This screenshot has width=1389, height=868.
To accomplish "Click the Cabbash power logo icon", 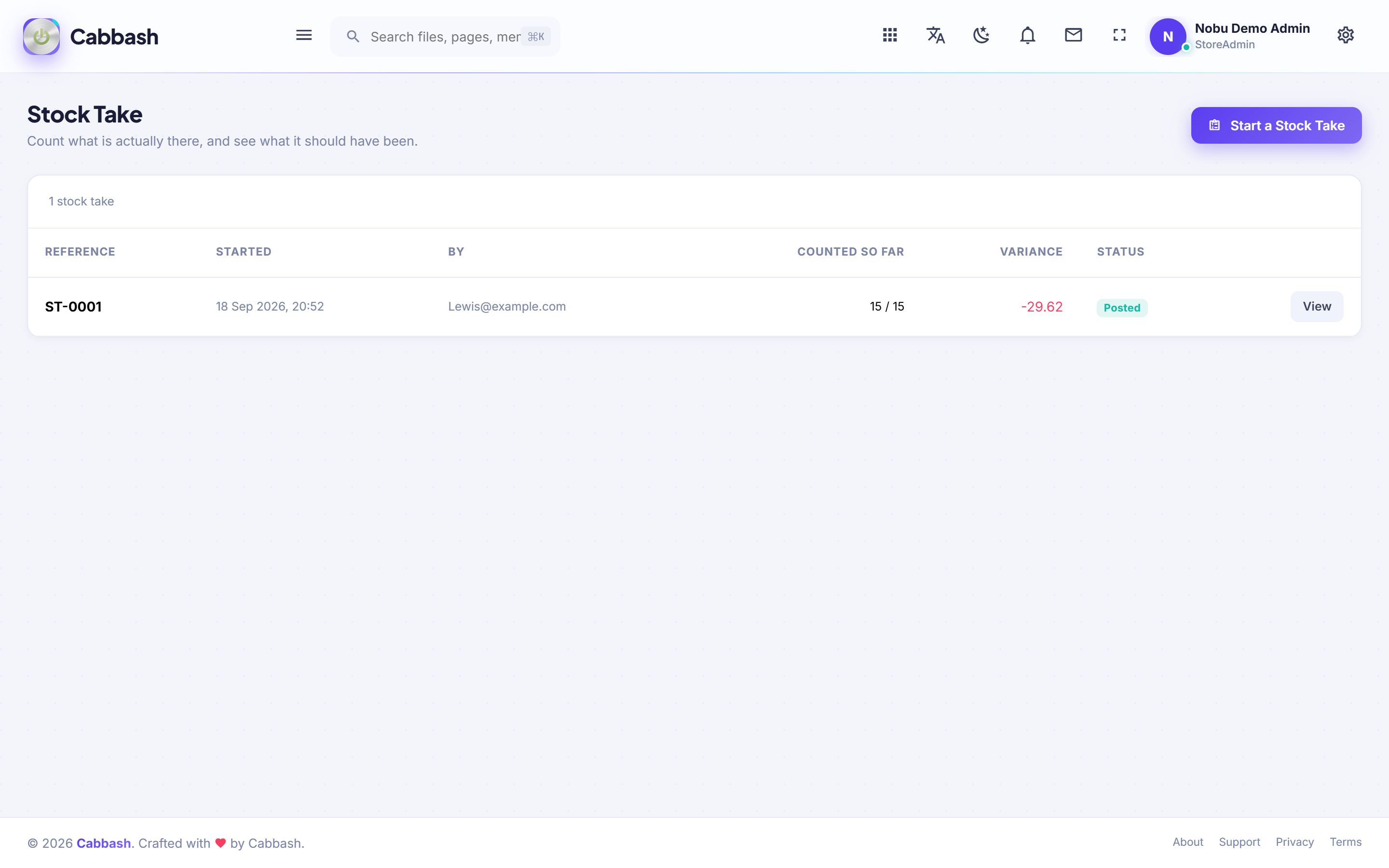I will click(41, 36).
